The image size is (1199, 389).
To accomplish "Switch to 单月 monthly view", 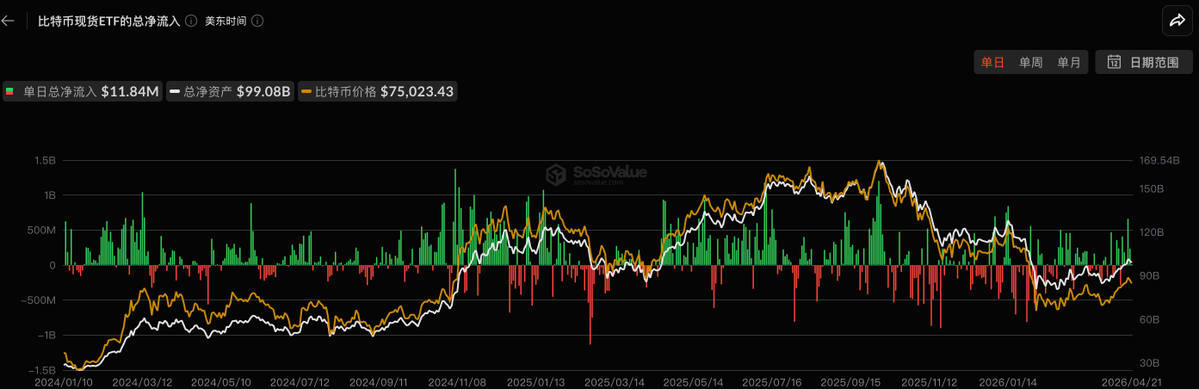I will 1068,63.
